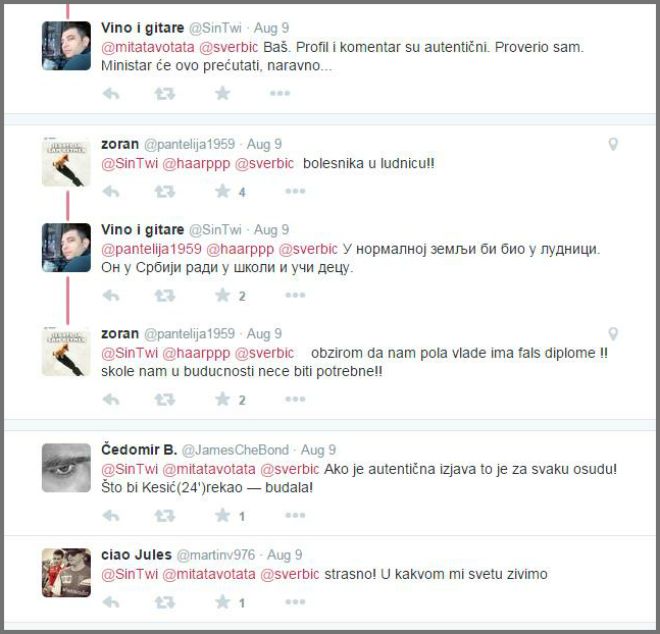Click location pin on zoran's second tweet
This screenshot has width=660, height=634.
(613, 334)
